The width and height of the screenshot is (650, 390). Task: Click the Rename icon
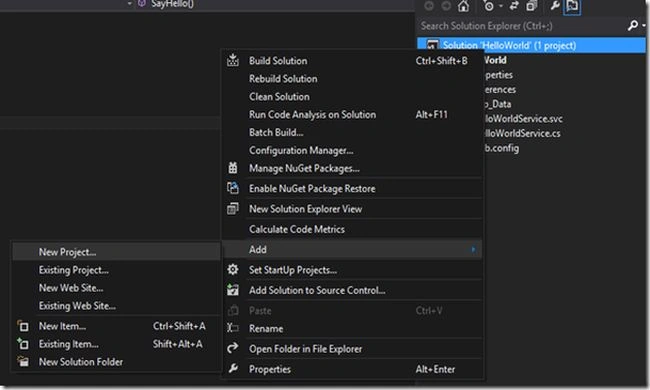[x=233, y=328]
